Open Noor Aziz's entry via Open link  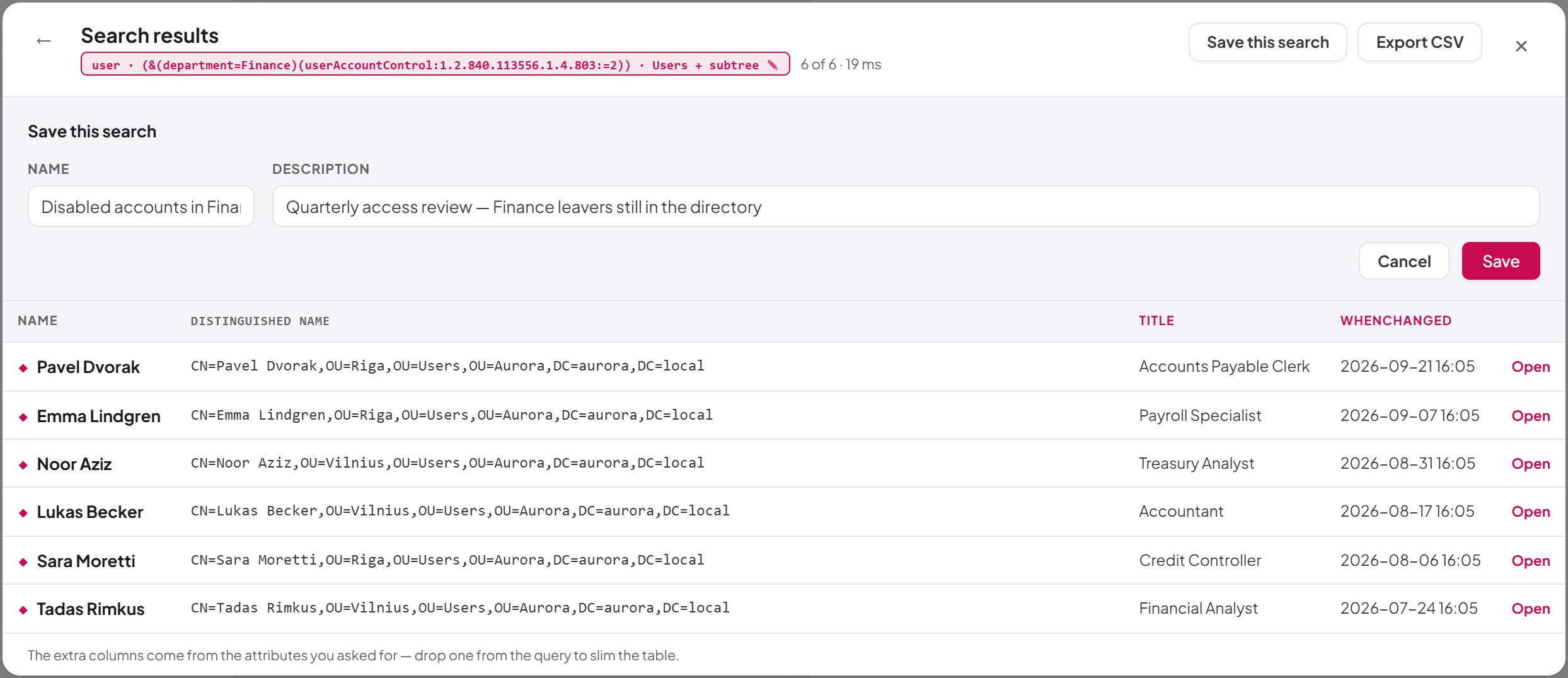pyautogui.click(x=1531, y=464)
